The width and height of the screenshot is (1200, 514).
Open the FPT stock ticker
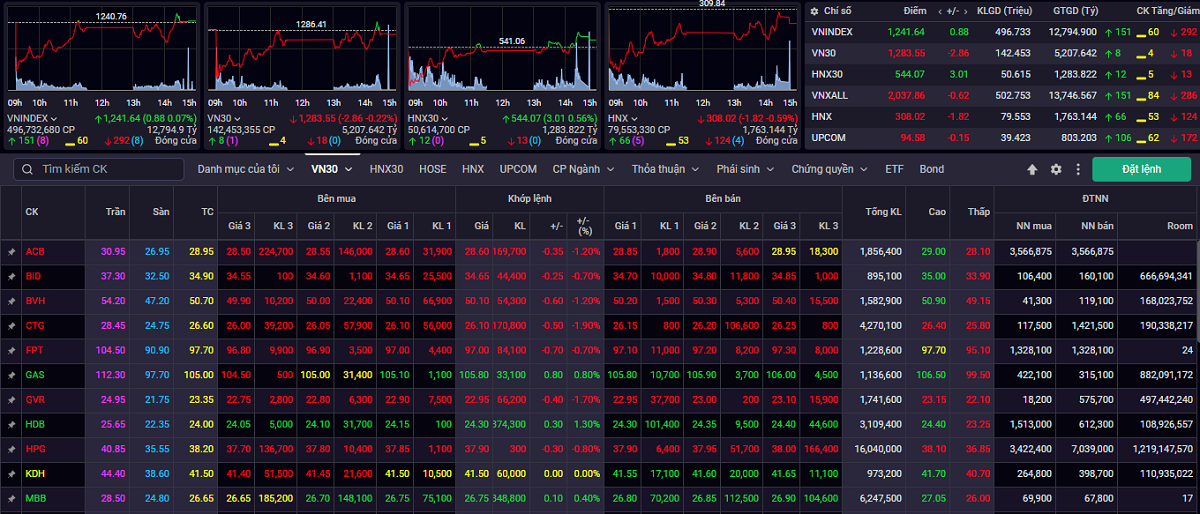35,349
